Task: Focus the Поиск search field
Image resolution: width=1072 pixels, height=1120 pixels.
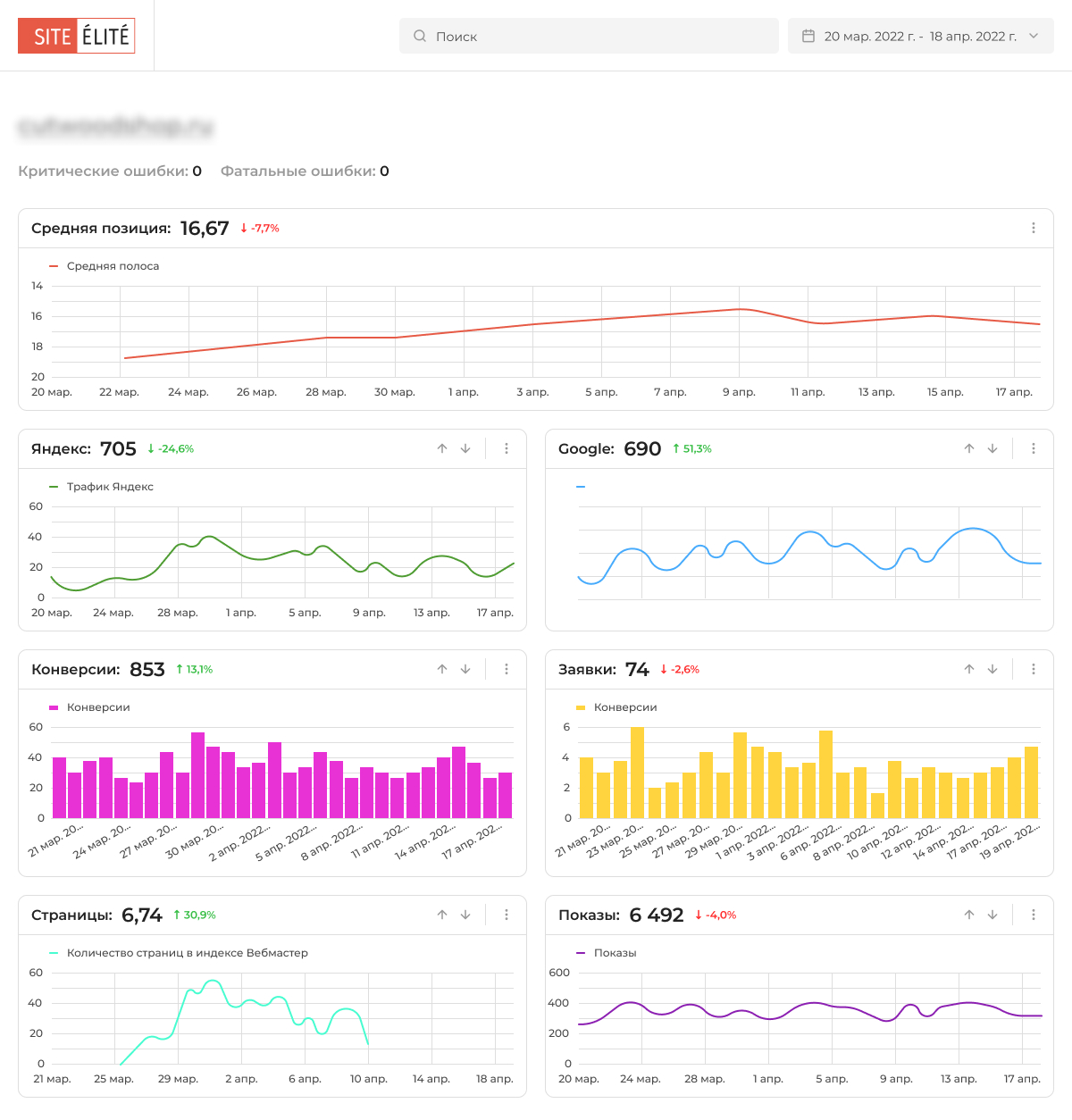Action: pyautogui.click(x=589, y=36)
